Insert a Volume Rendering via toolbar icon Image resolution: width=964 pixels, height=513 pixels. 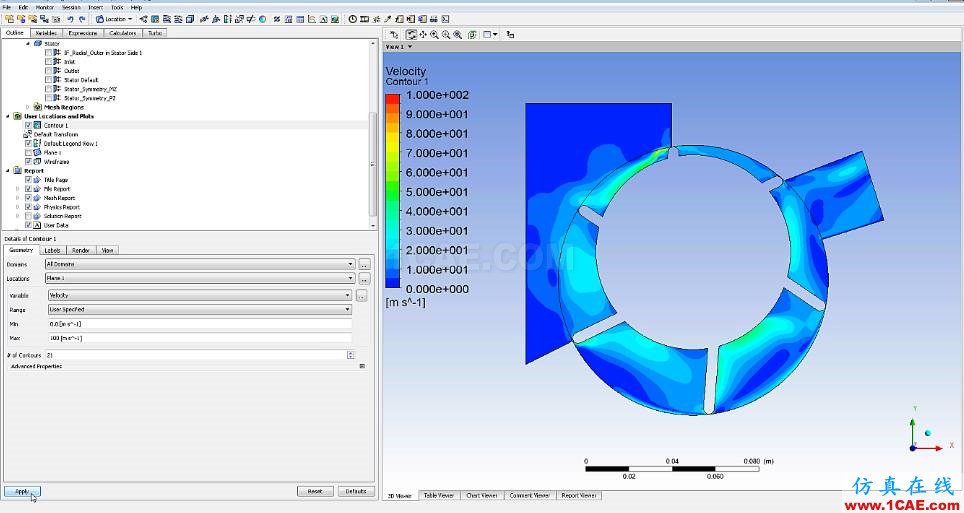[189, 19]
